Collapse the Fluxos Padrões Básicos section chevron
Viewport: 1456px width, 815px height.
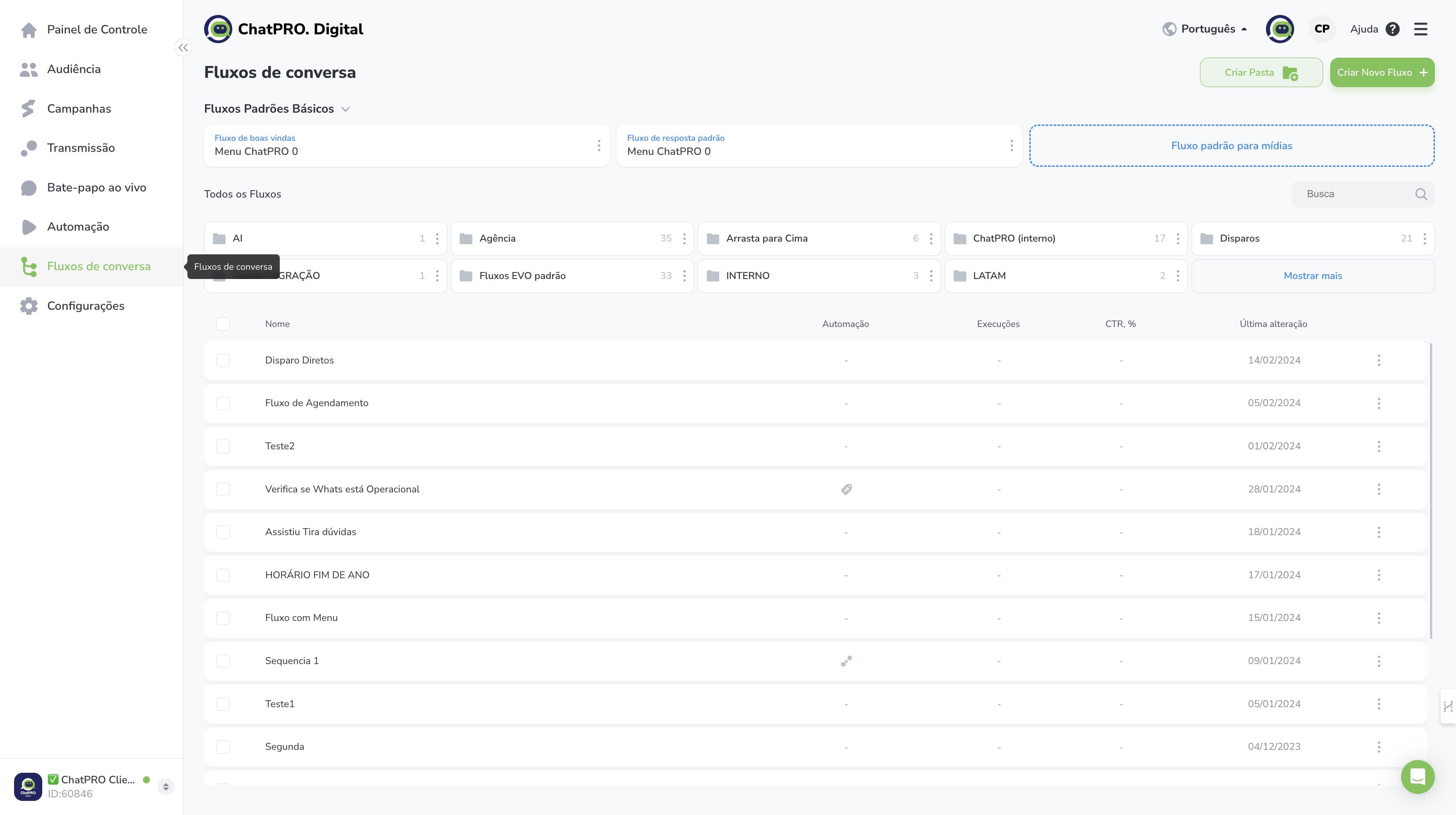[x=345, y=109]
